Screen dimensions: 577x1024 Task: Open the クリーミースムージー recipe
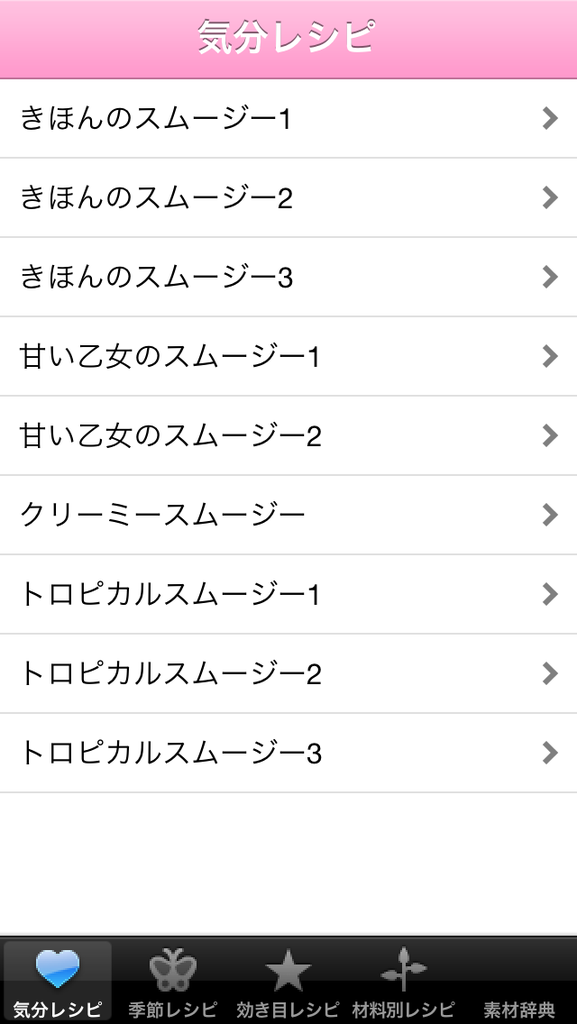click(x=288, y=515)
